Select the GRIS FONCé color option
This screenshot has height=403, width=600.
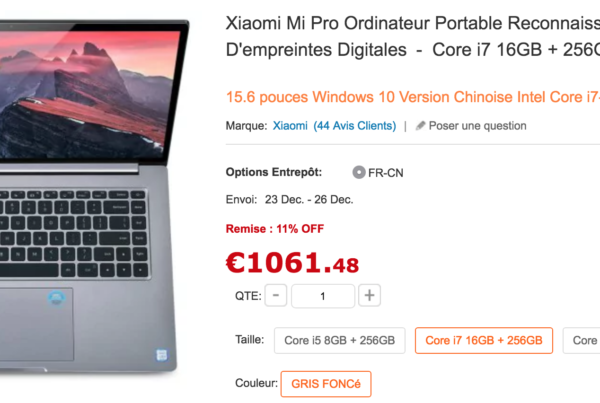(x=326, y=384)
